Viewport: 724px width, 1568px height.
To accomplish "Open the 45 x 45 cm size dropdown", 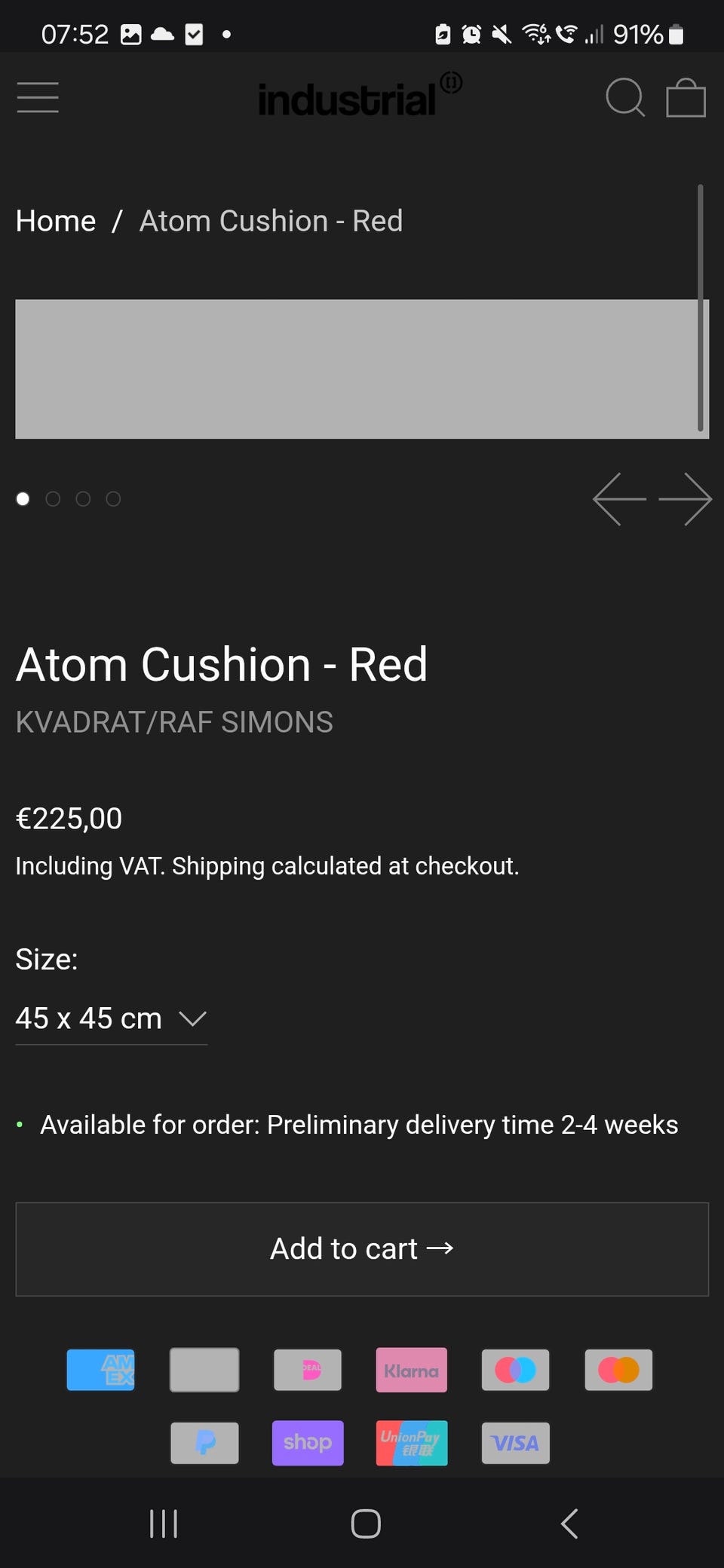I will tap(111, 1019).
